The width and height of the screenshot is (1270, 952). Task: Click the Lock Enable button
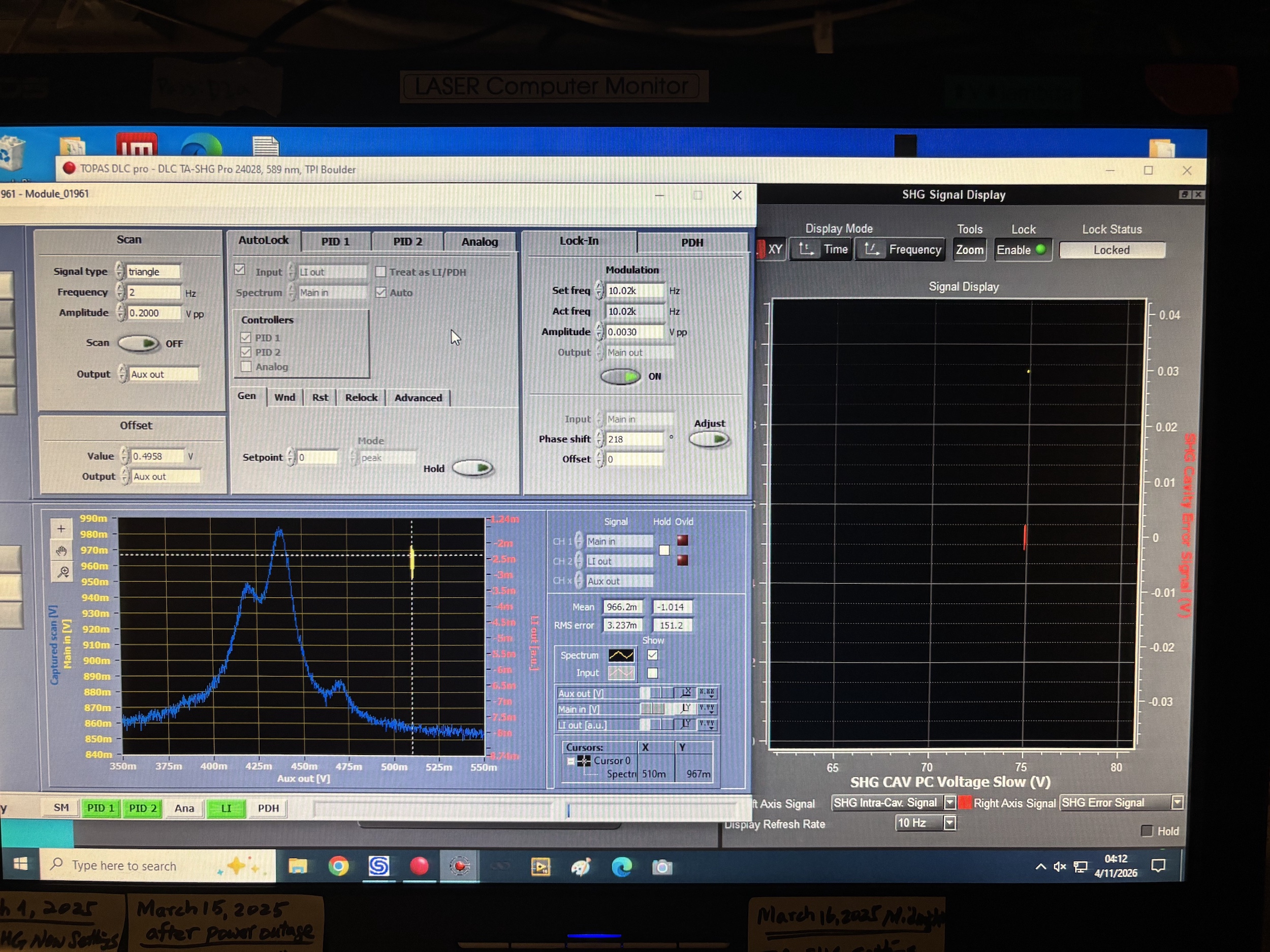coord(1022,250)
